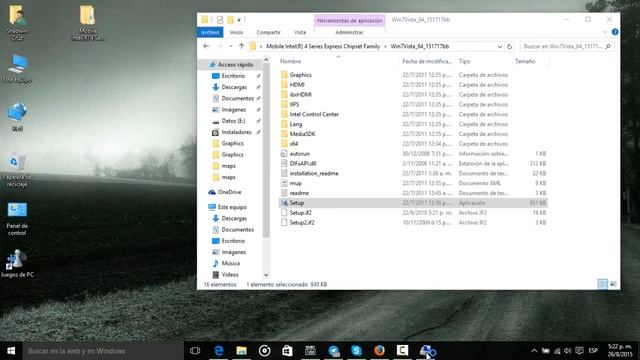This screenshot has height=360, width=640.
Task: Select the IIPS folder
Action: click(x=294, y=104)
